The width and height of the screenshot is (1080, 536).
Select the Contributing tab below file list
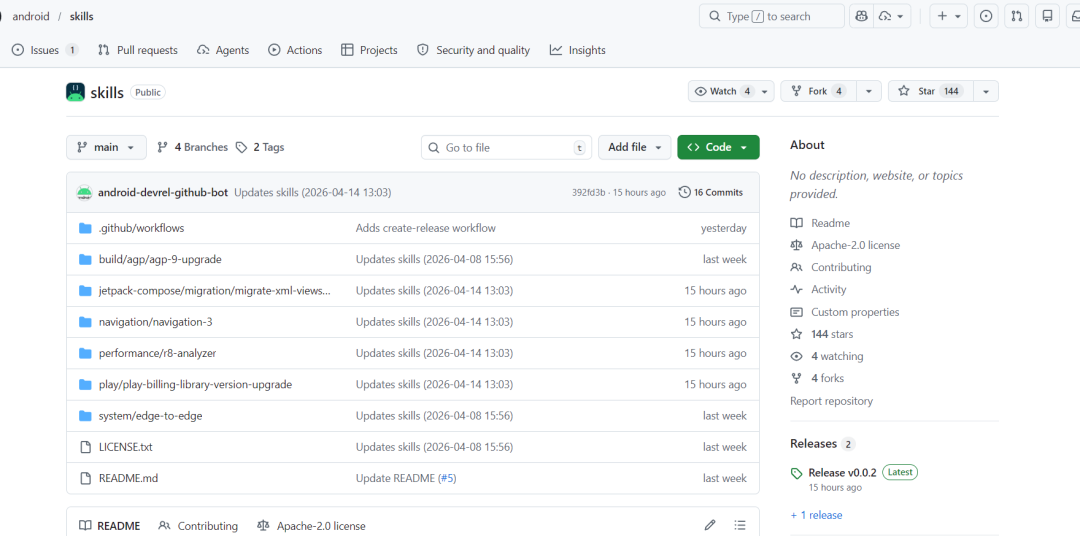coord(198,526)
